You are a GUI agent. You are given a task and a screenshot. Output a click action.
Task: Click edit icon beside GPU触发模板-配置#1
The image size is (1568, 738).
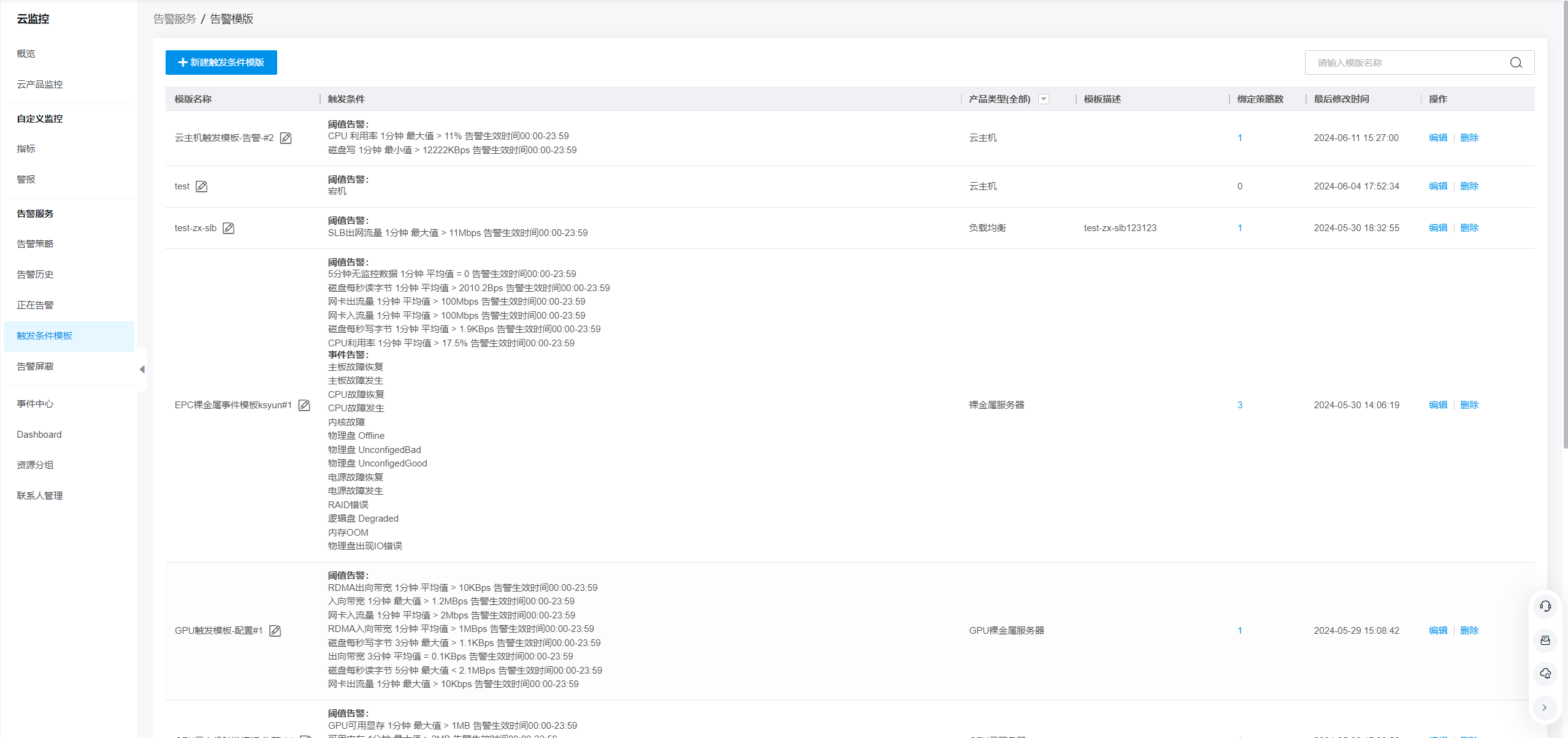(x=275, y=631)
